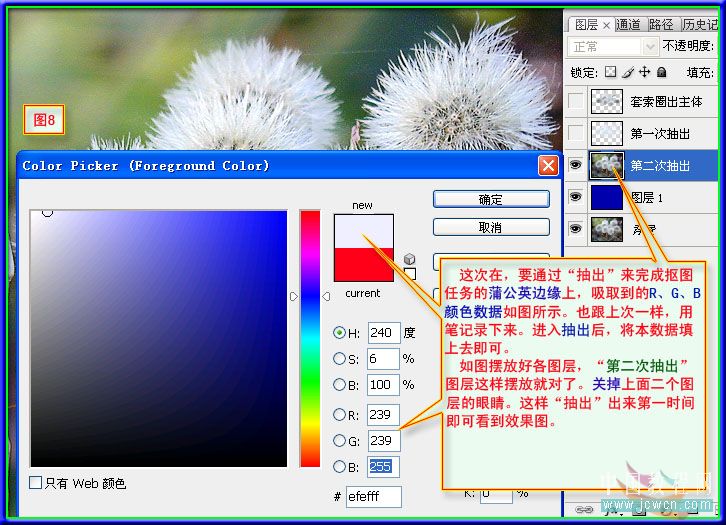The height and width of the screenshot is (525, 726).
Task: Click the current red color swatch
Action: coord(363,264)
